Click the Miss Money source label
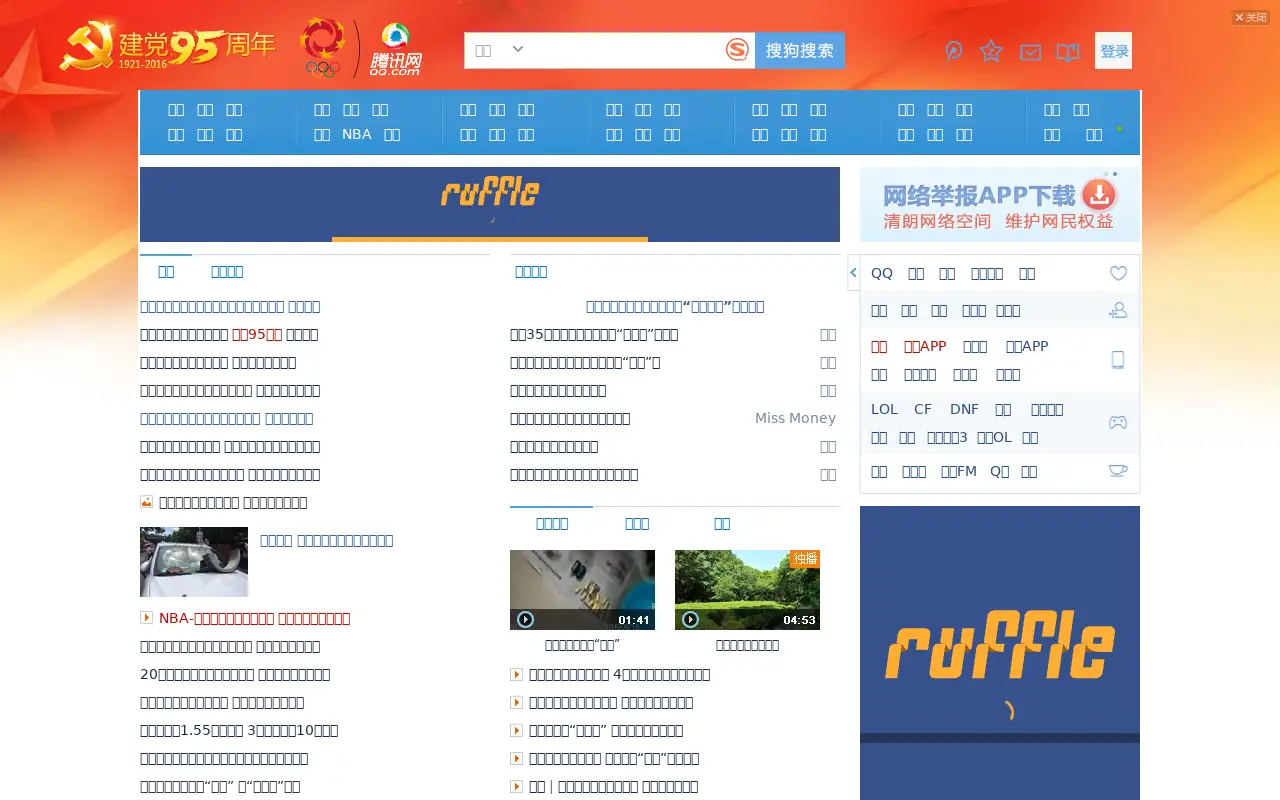Screen dimensions: 1280x800 pyautogui.click(x=795, y=418)
